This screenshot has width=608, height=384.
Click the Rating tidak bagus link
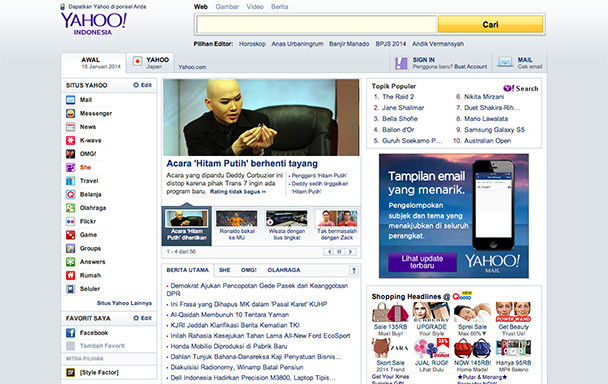click(x=238, y=192)
